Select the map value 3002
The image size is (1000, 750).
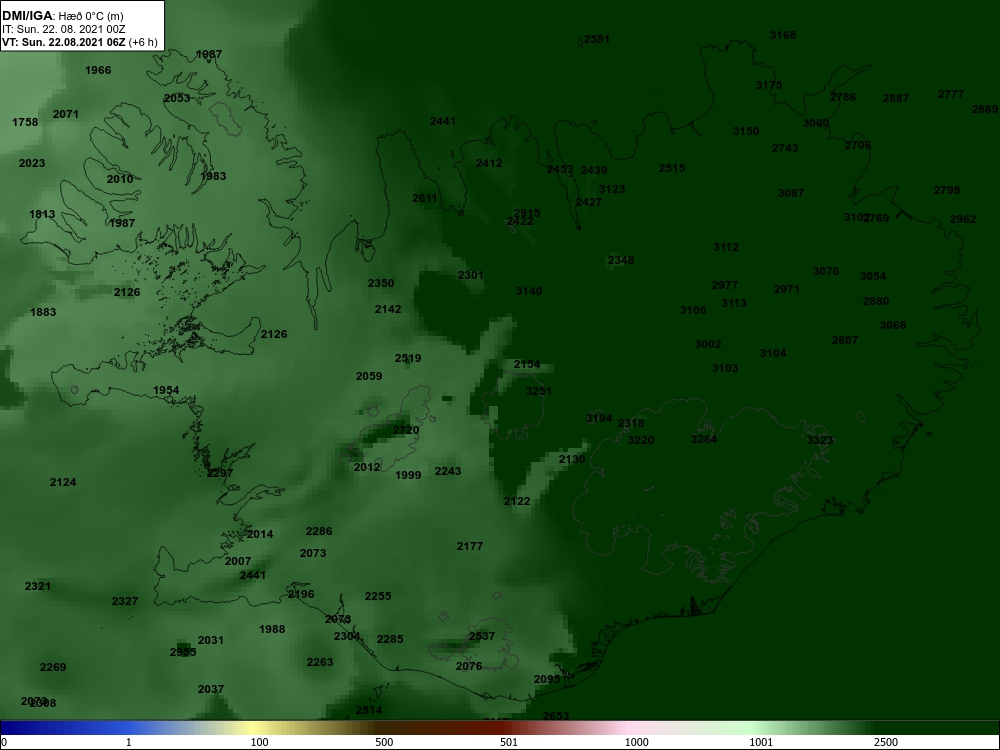708,344
